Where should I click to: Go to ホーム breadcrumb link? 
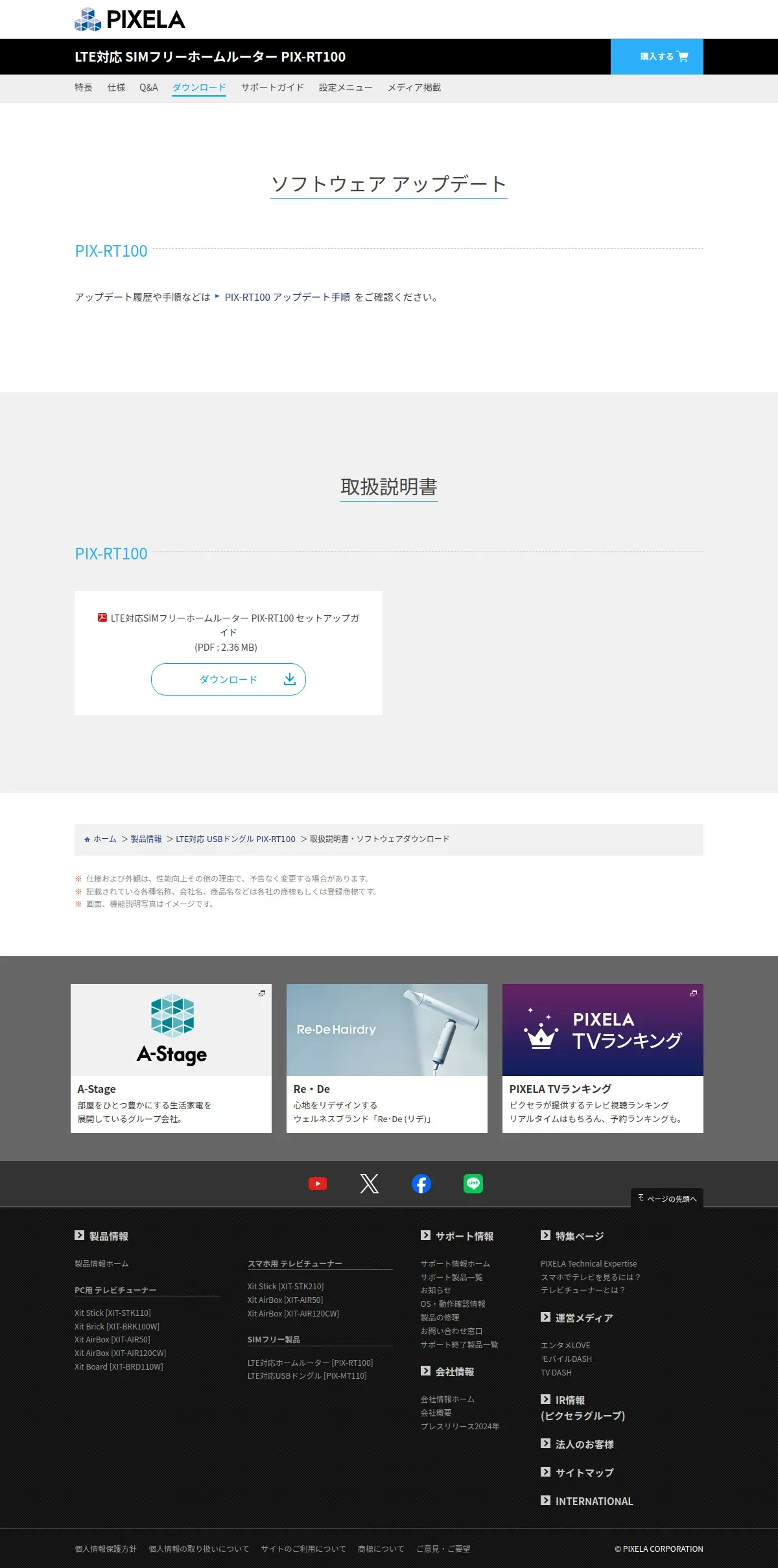(104, 839)
